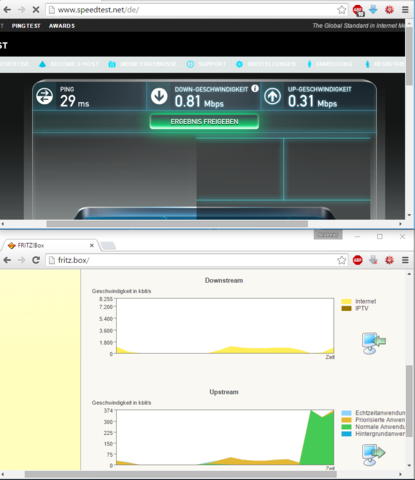
Task: Click blue download arrow extension in speedtest window
Action: 373,10
